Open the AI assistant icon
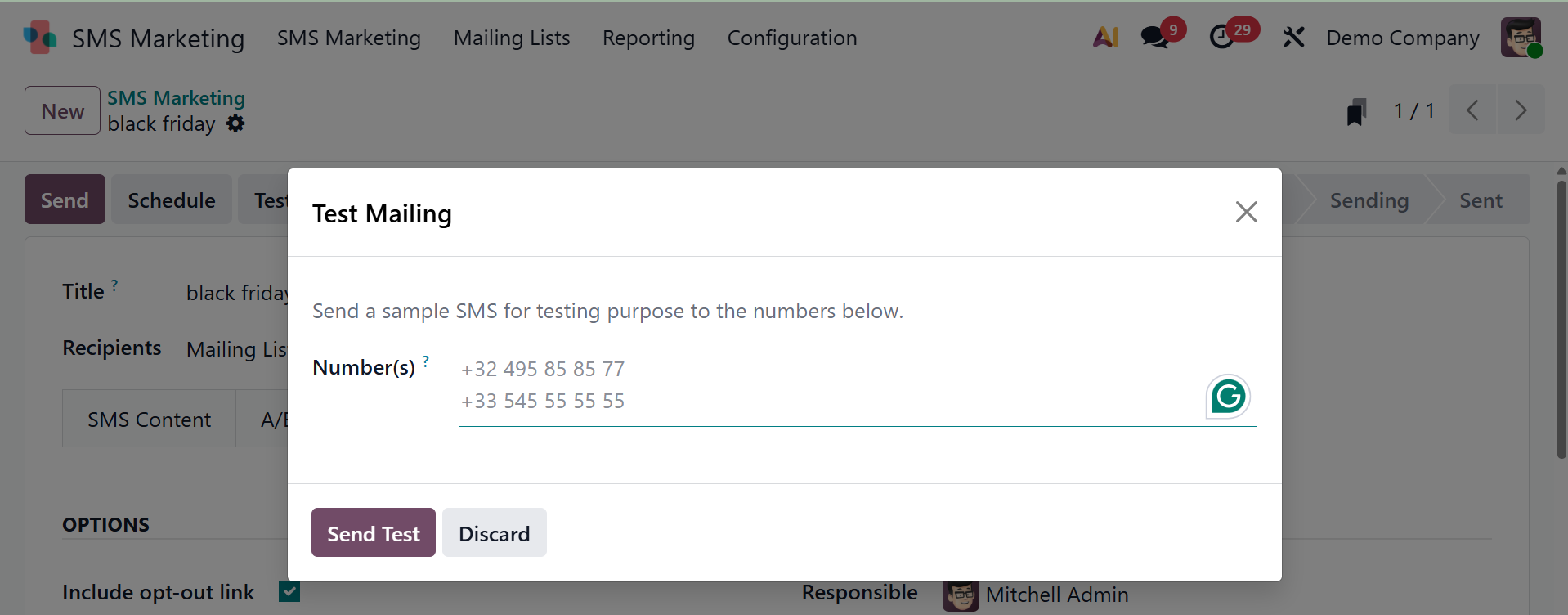1568x615 pixels. [x=1105, y=38]
